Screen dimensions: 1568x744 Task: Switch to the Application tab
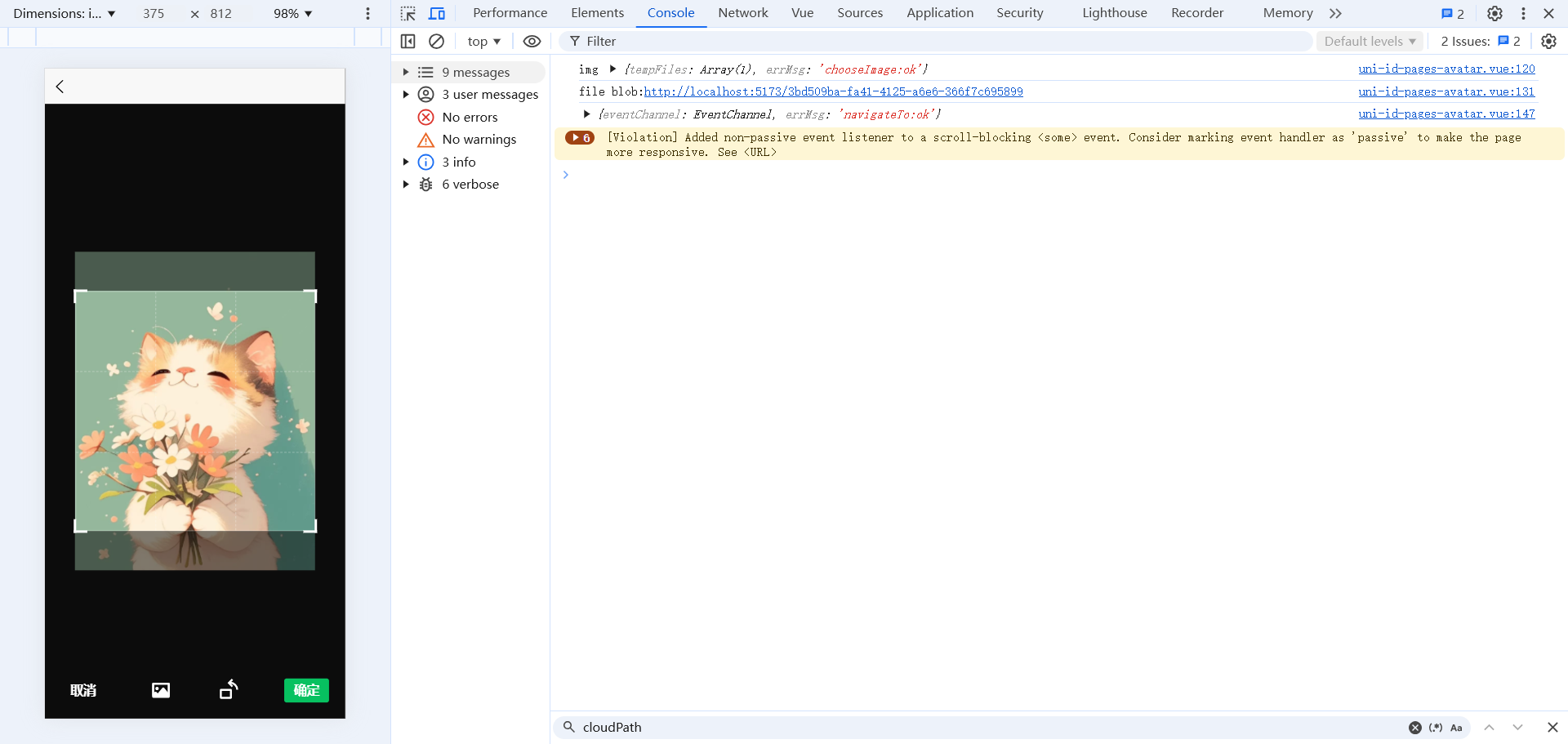coord(940,13)
